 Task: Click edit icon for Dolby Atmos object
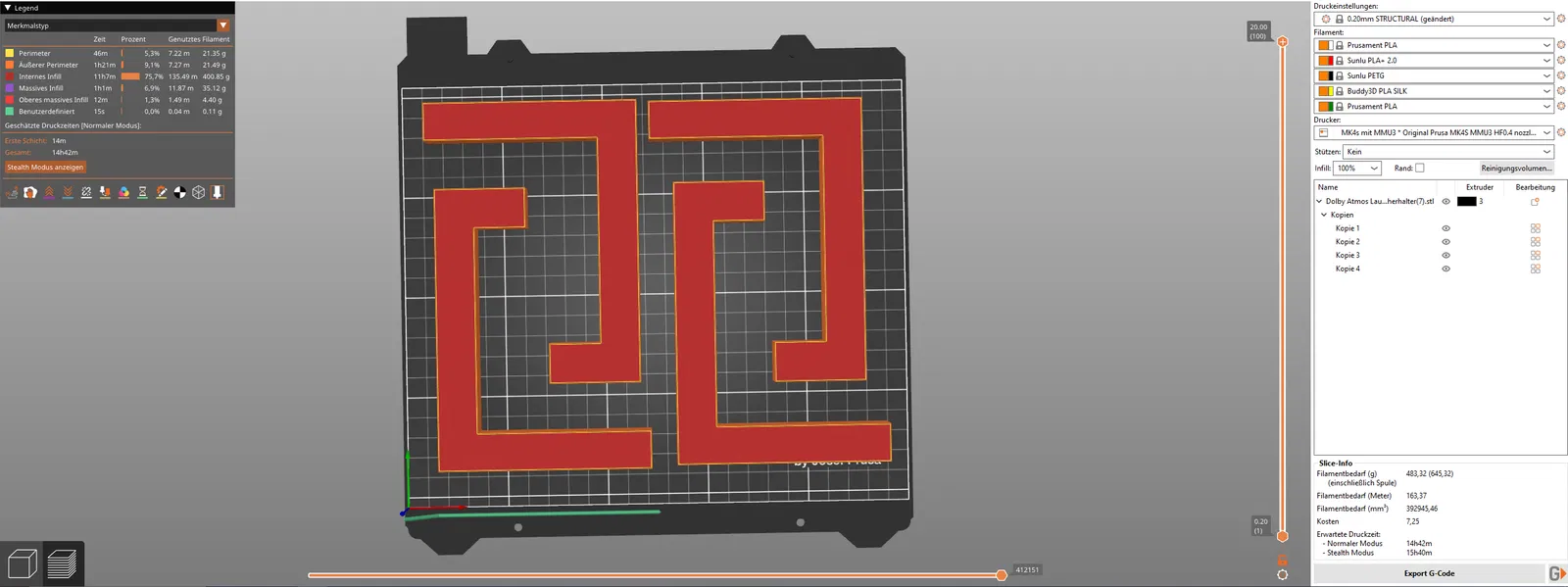coord(1535,202)
